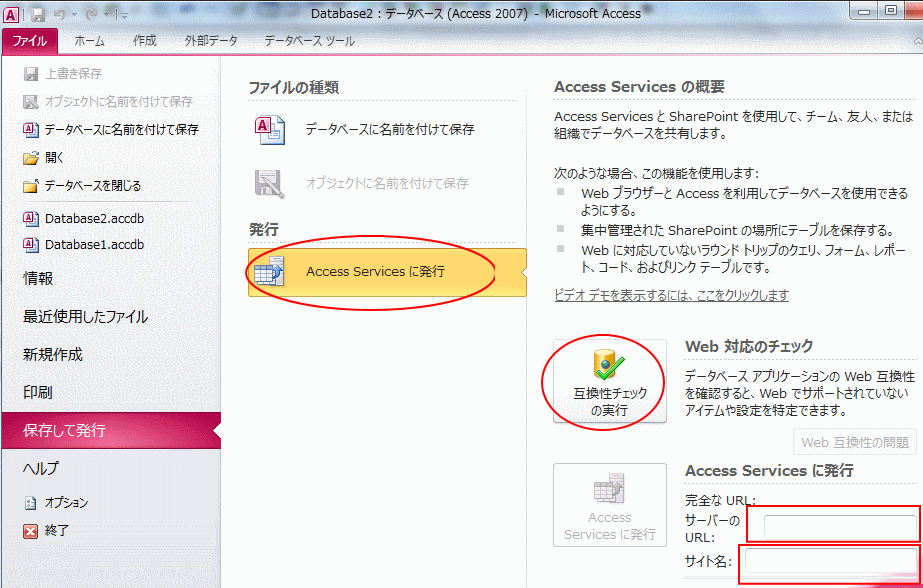Click the Redo icon in quick access toolbar
Viewport: 923px width, 588px height.
91,15
